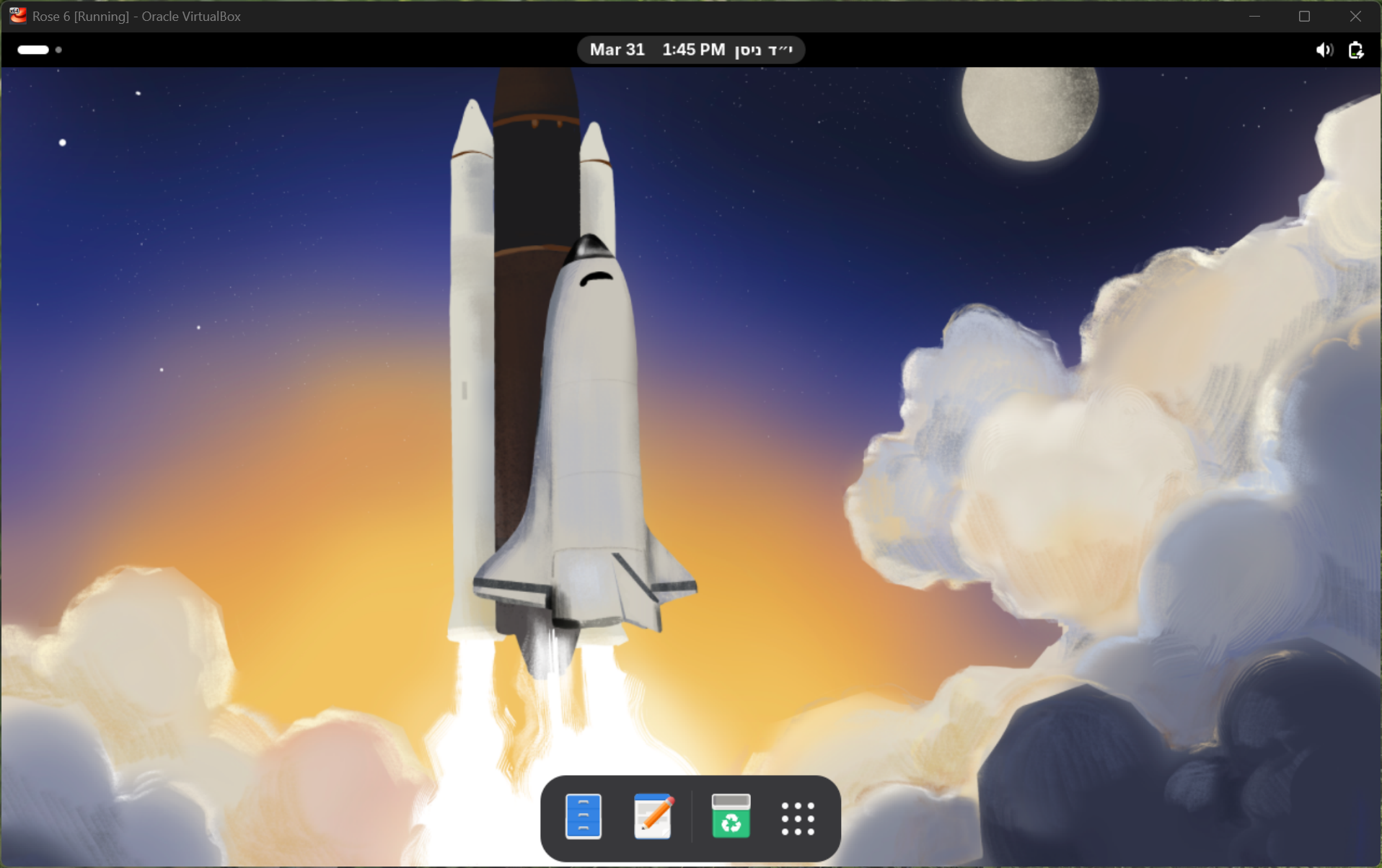Minimize the VirtualBox window
The height and width of the screenshot is (868, 1382).
pyautogui.click(x=1254, y=16)
